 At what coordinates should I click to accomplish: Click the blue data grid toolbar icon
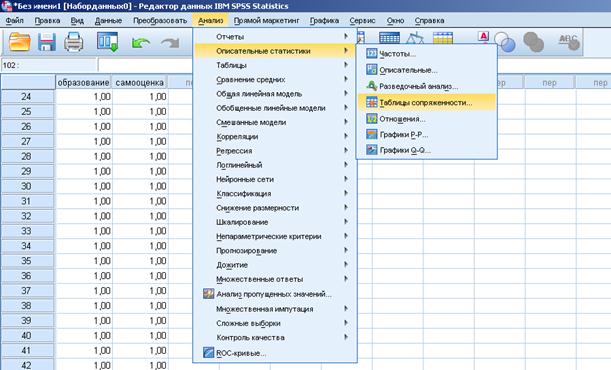[389, 38]
